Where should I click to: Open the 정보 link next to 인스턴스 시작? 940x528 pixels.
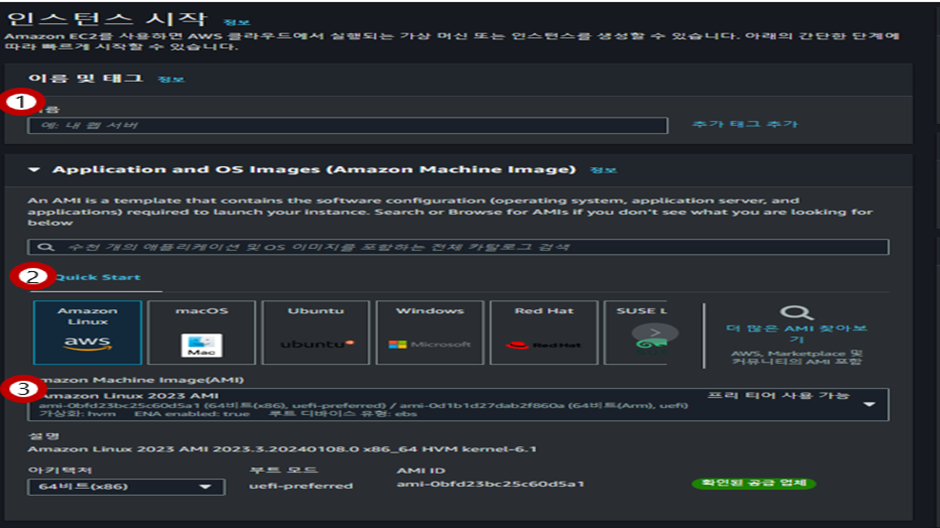coord(236,22)
